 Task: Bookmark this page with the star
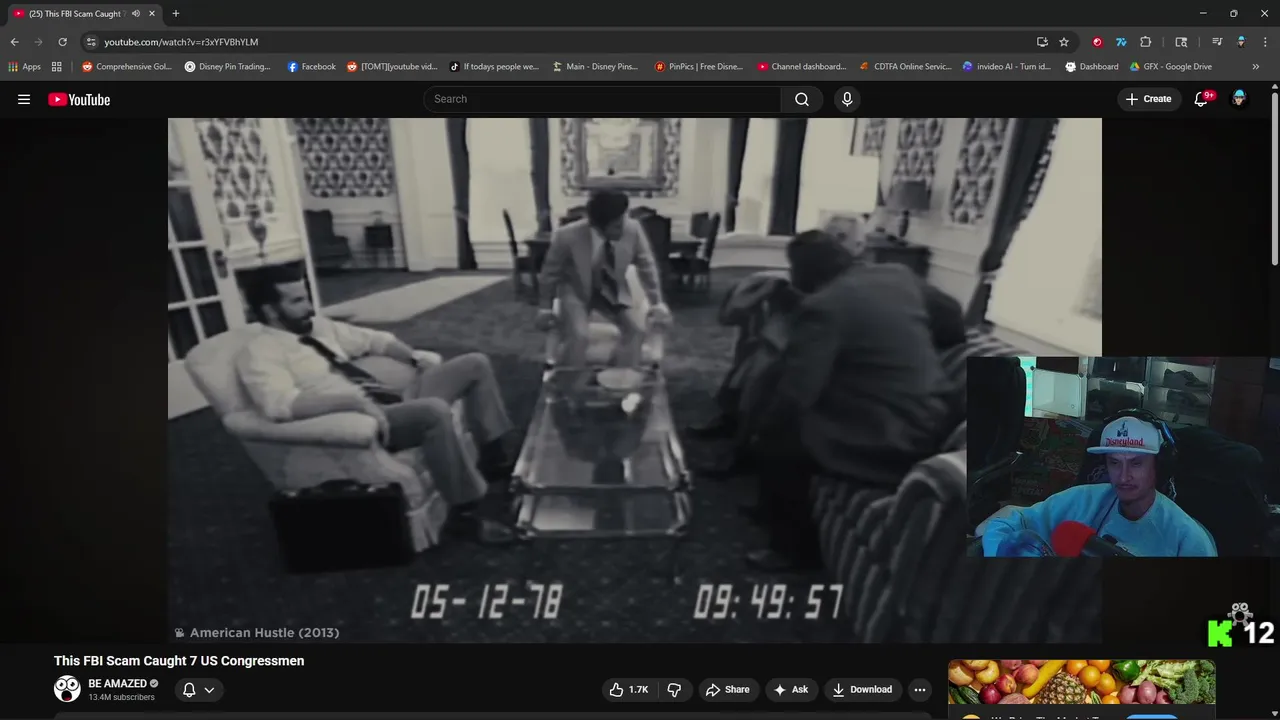pyautogui.click(x=1064, y=42)
